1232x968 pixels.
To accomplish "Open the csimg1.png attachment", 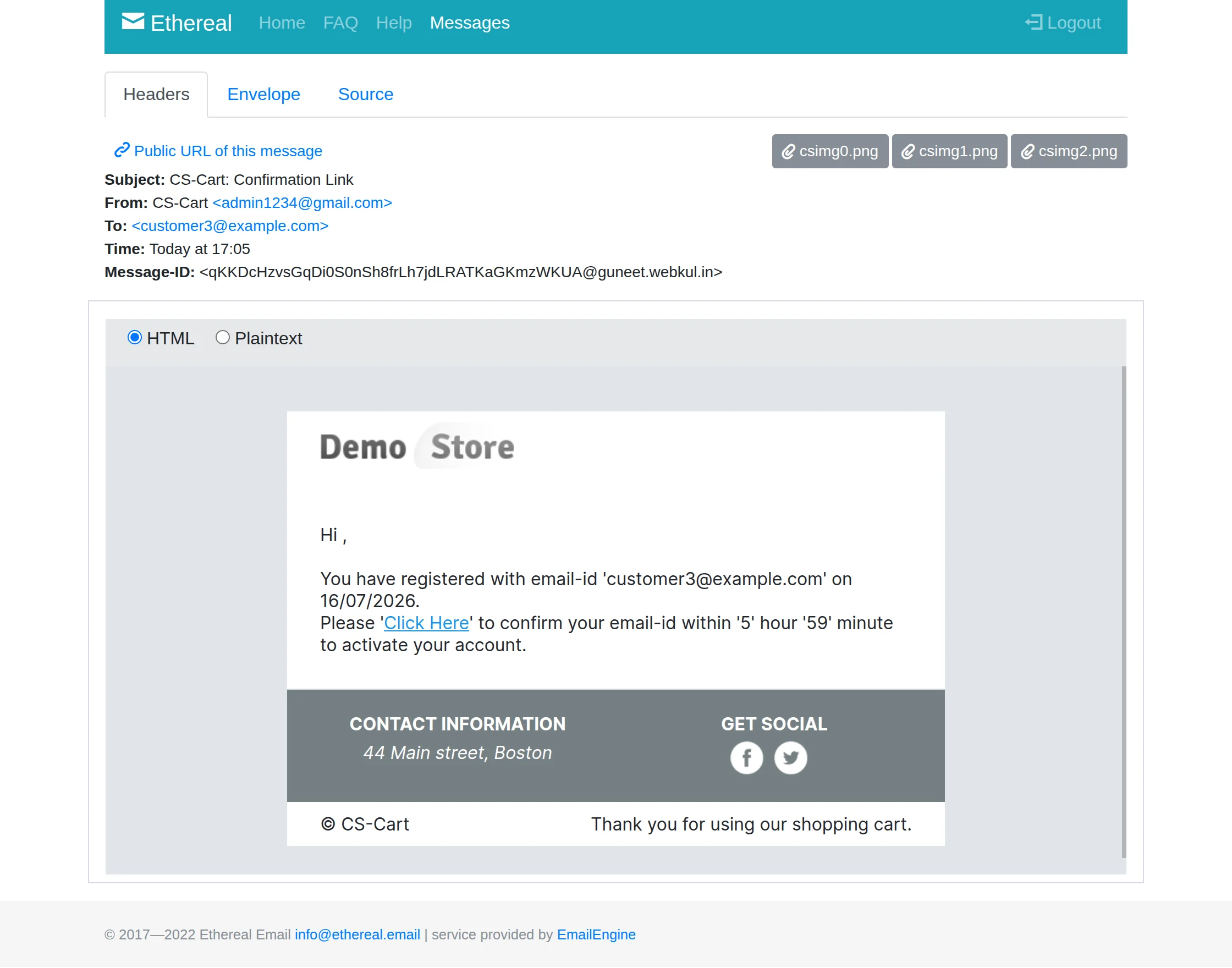I will (x=949, y=151).
